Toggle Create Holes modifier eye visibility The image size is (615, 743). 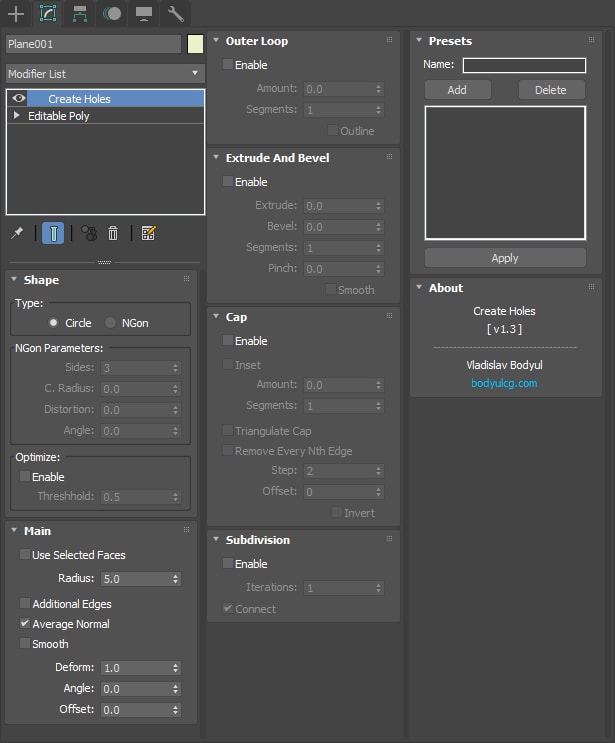(x=19, y=99)
